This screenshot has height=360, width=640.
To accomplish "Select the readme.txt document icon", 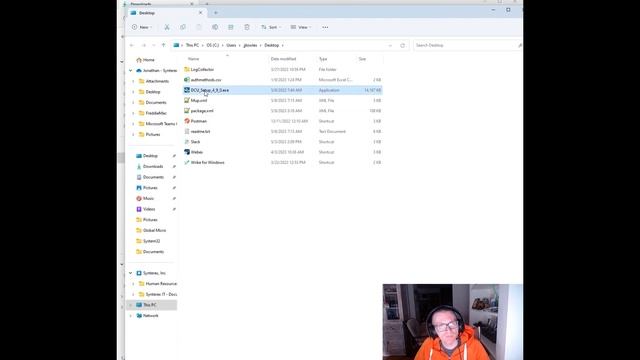I will [187, 131].
